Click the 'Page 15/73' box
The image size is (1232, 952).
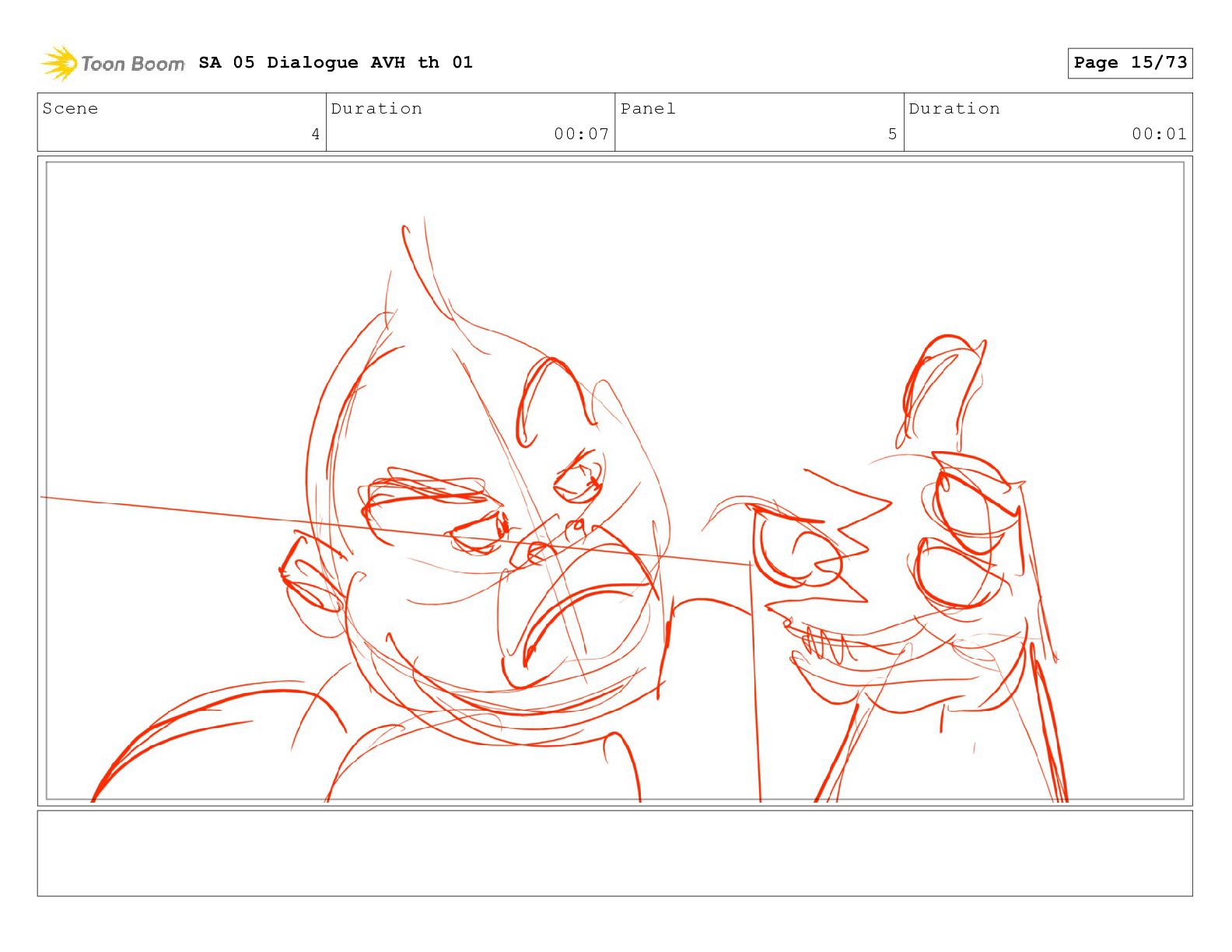[x=1130, y=63]
